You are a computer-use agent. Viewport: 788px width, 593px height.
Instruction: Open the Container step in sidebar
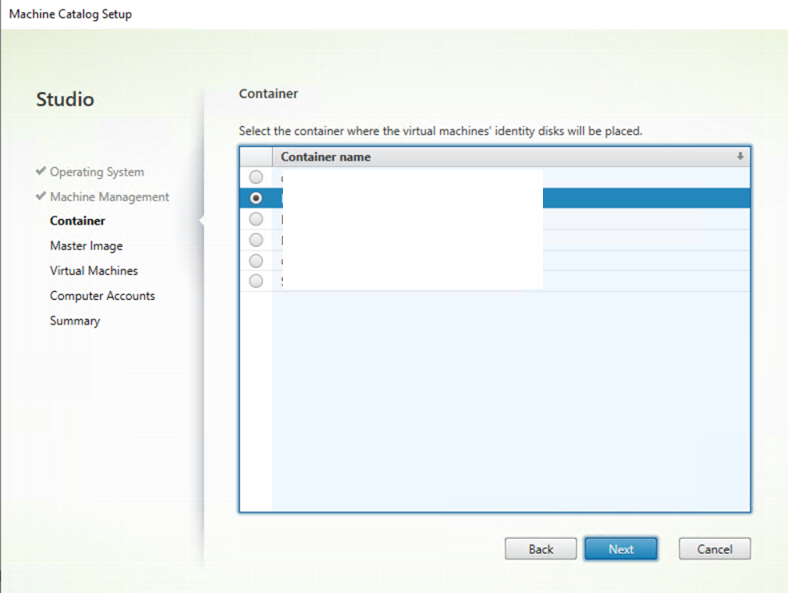pyautogui.click(x=77, y=221)
